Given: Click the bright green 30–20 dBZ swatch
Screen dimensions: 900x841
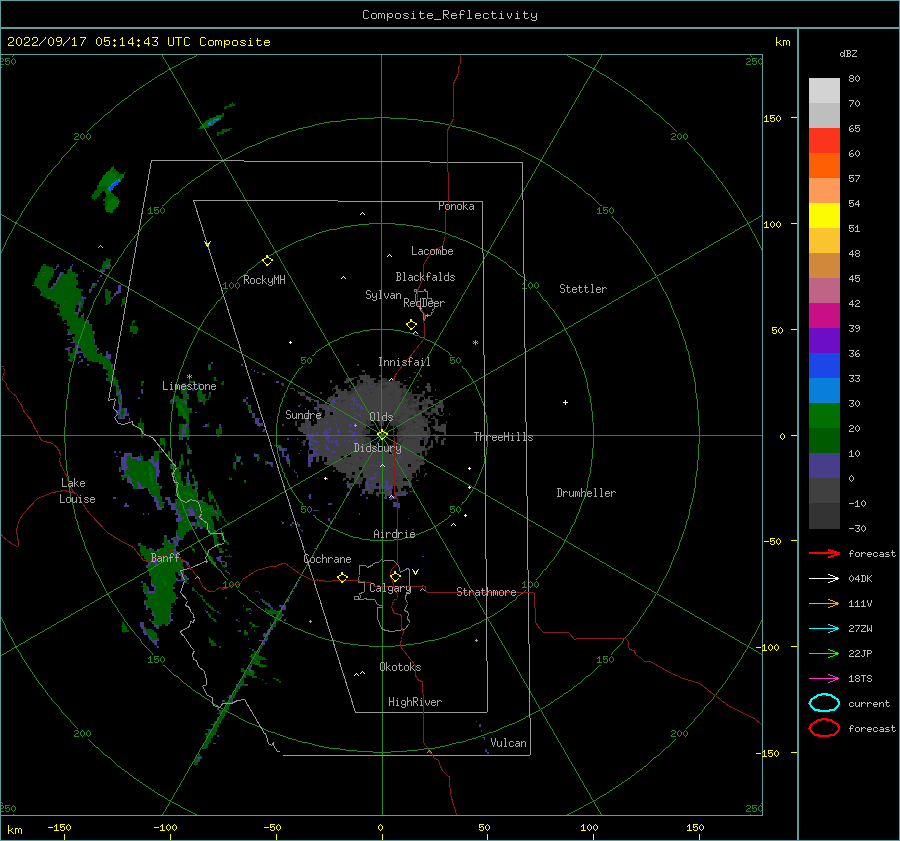Looking at the screenshot, I should coord(824,416).
